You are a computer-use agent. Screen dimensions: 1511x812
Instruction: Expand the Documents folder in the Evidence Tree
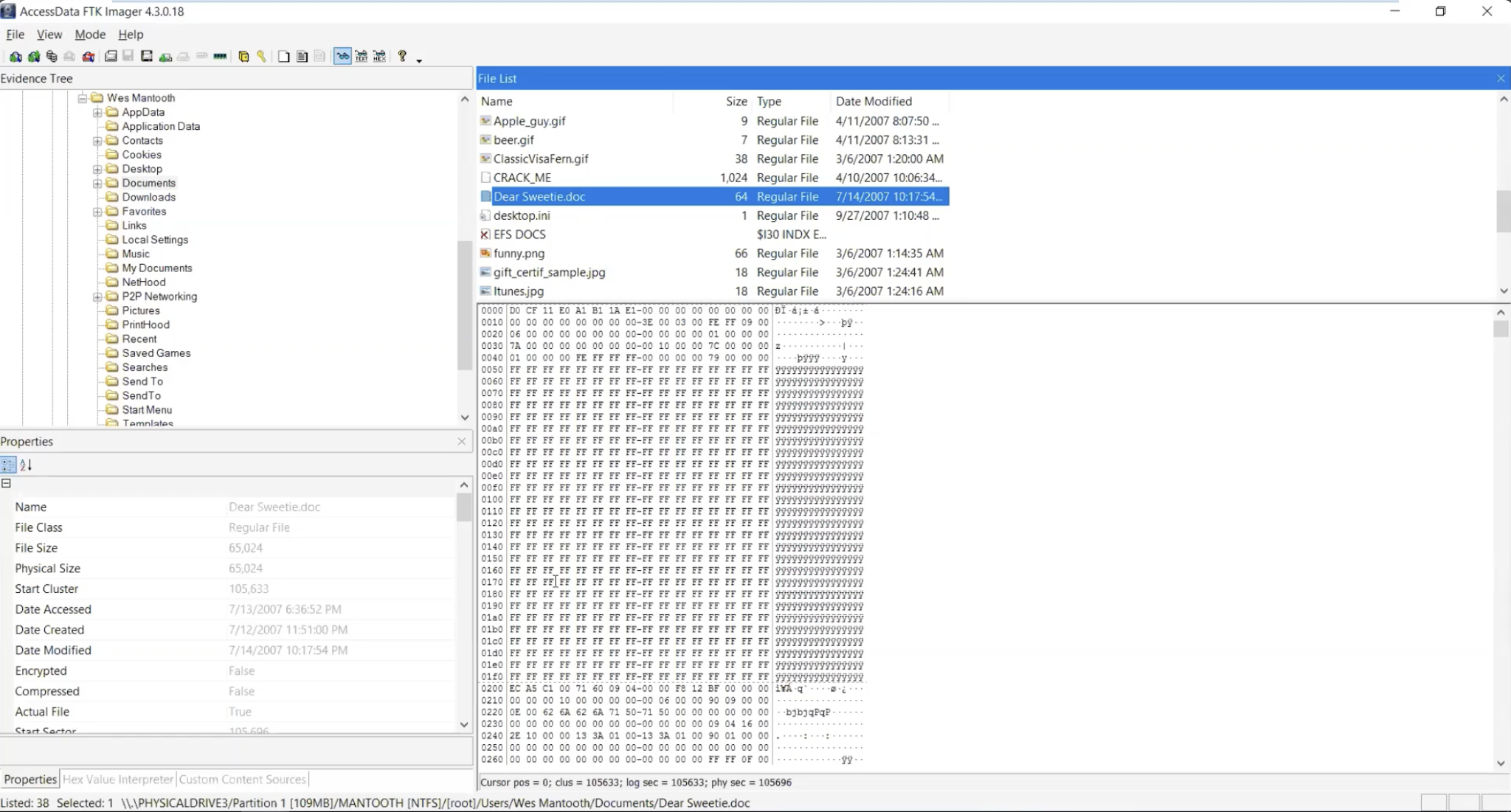point(98,183)
